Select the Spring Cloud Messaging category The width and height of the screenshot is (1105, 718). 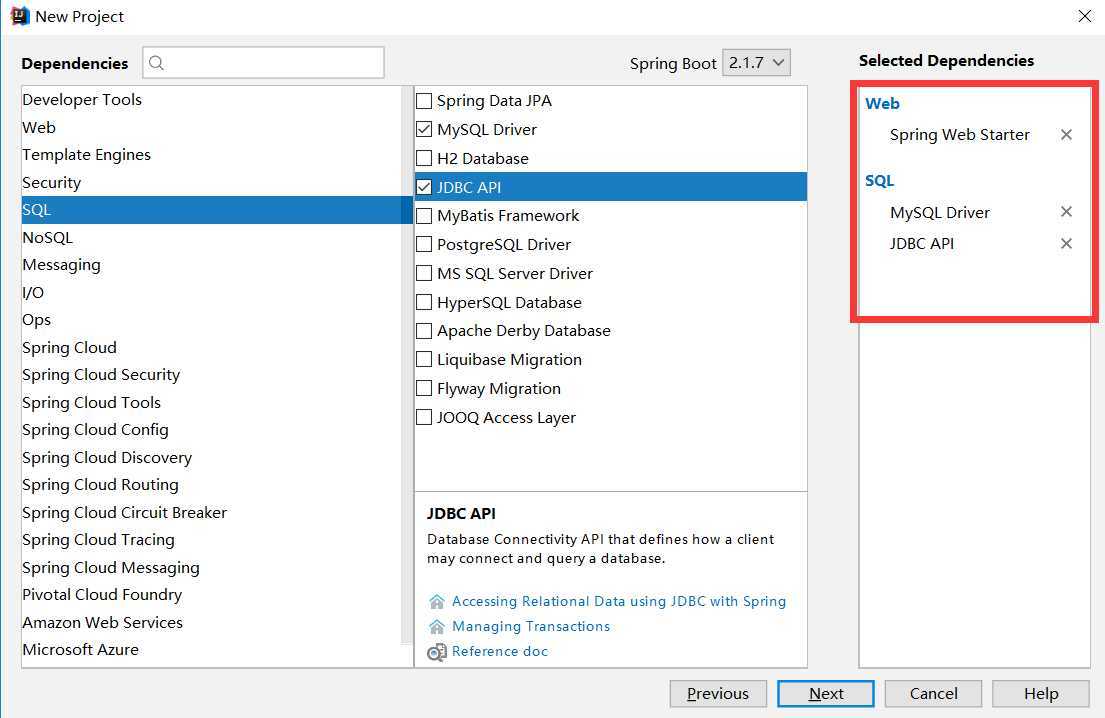(211, 567)
